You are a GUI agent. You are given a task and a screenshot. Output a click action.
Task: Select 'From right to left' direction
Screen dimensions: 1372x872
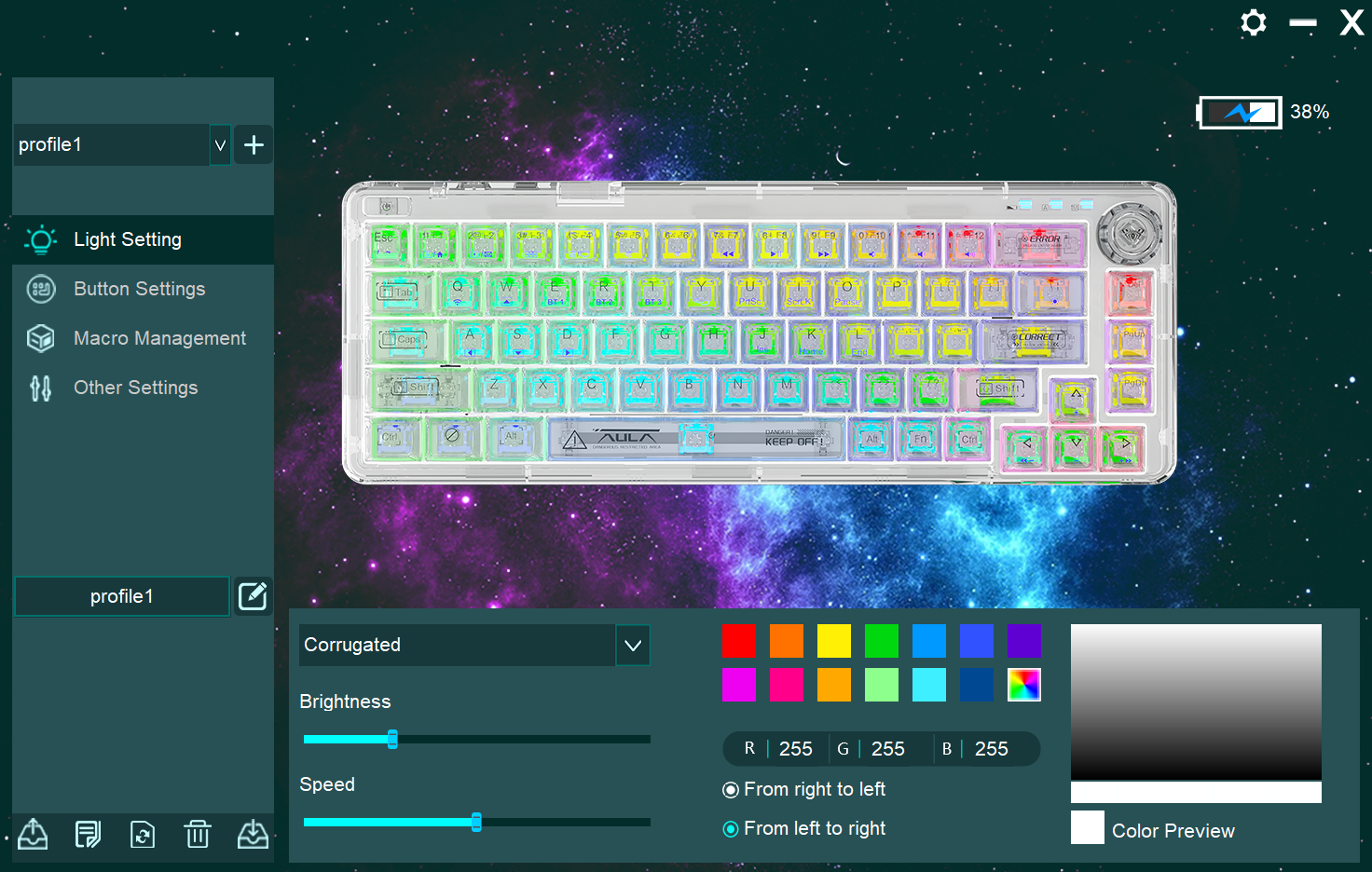pos(731,790)
